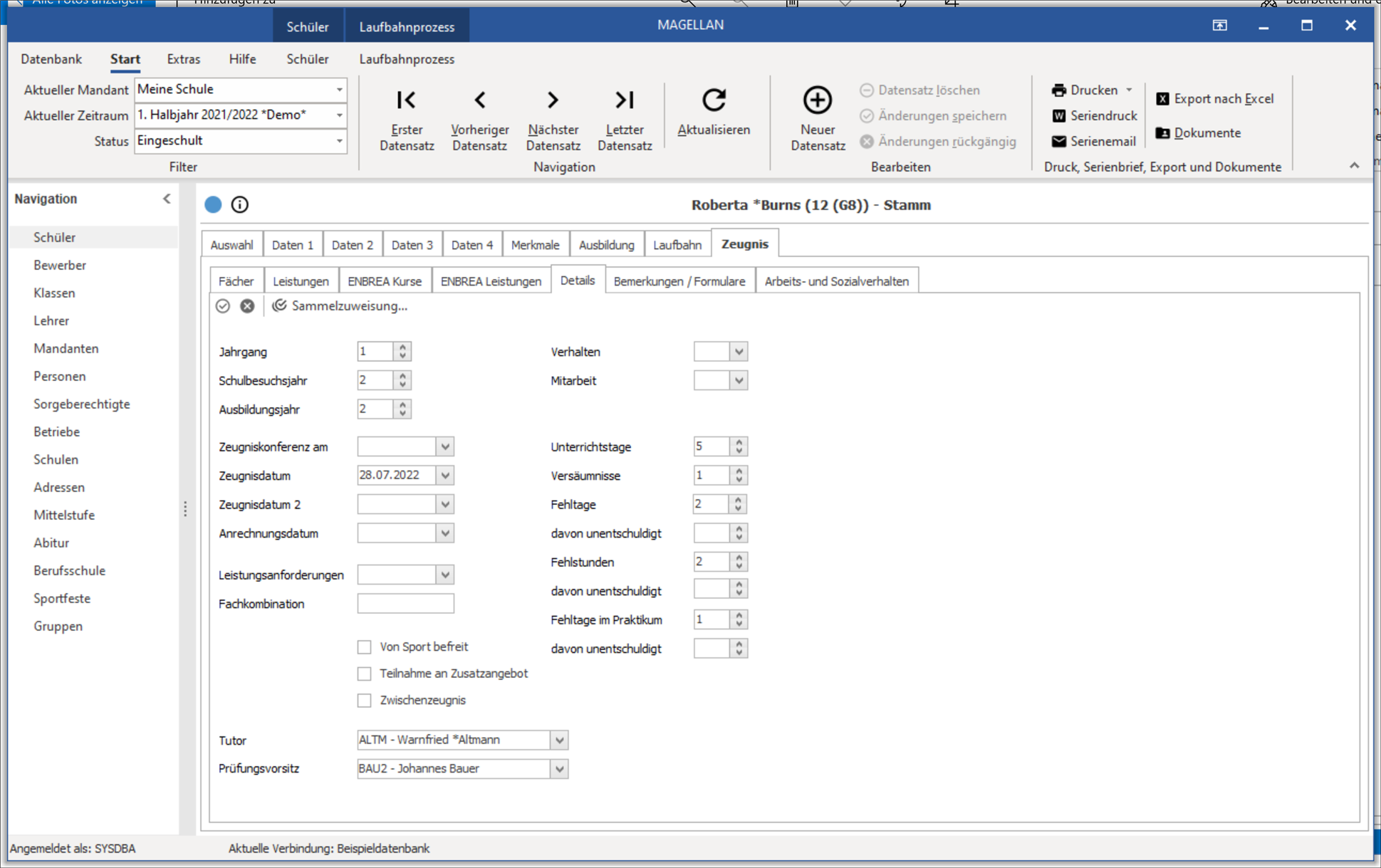Expand the Verhalten dropdown field

739,350
